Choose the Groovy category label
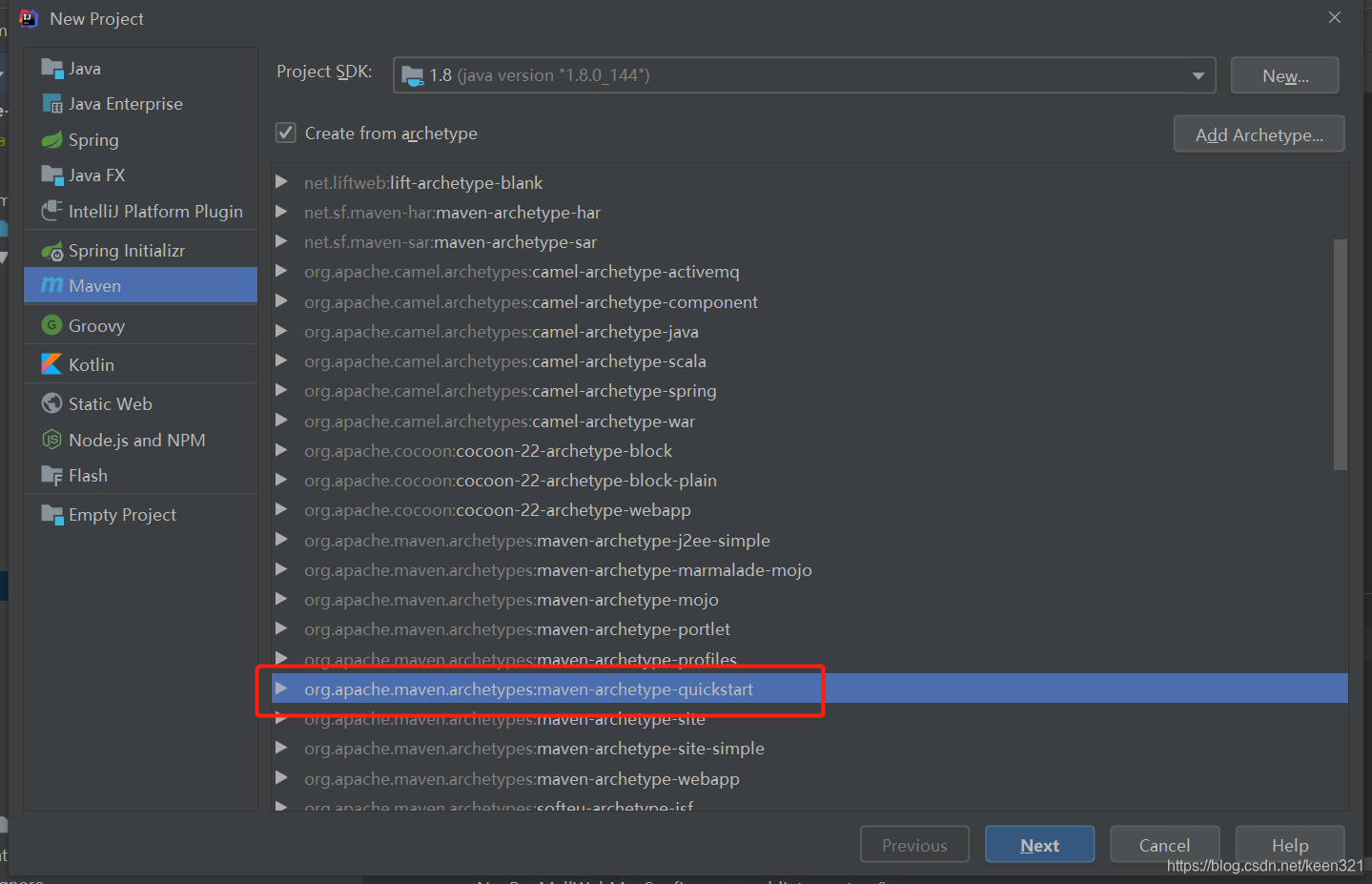The image size is (1372, 884). tap(96, 326)
